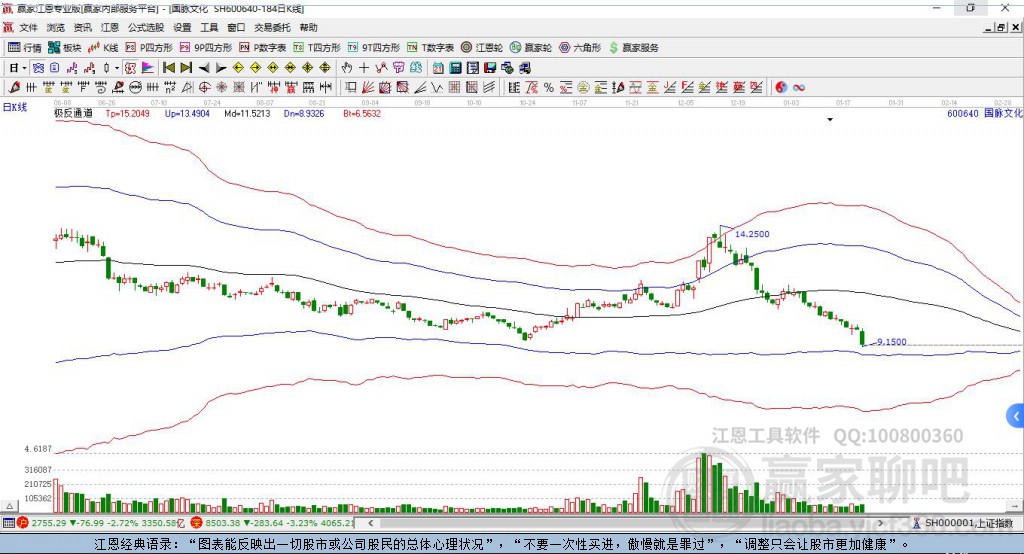Image resolution: width=1024 pixels, height=554 pixels.
Task: Open the 资讯 menu
Action: pos(82,27)
